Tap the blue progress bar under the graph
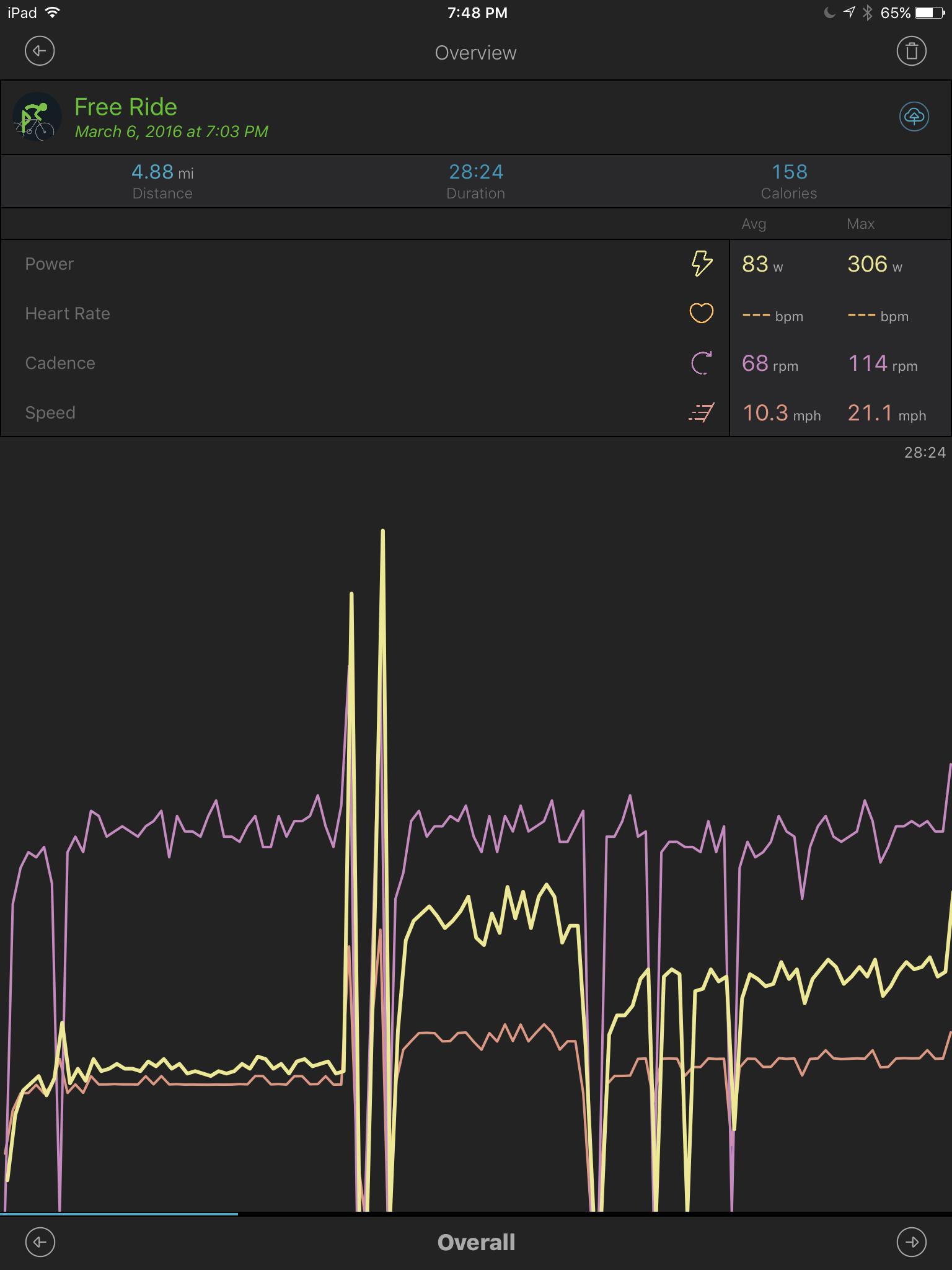Image resolution: width=952 pixels, height=1270 pixels. click(119, 1214)
